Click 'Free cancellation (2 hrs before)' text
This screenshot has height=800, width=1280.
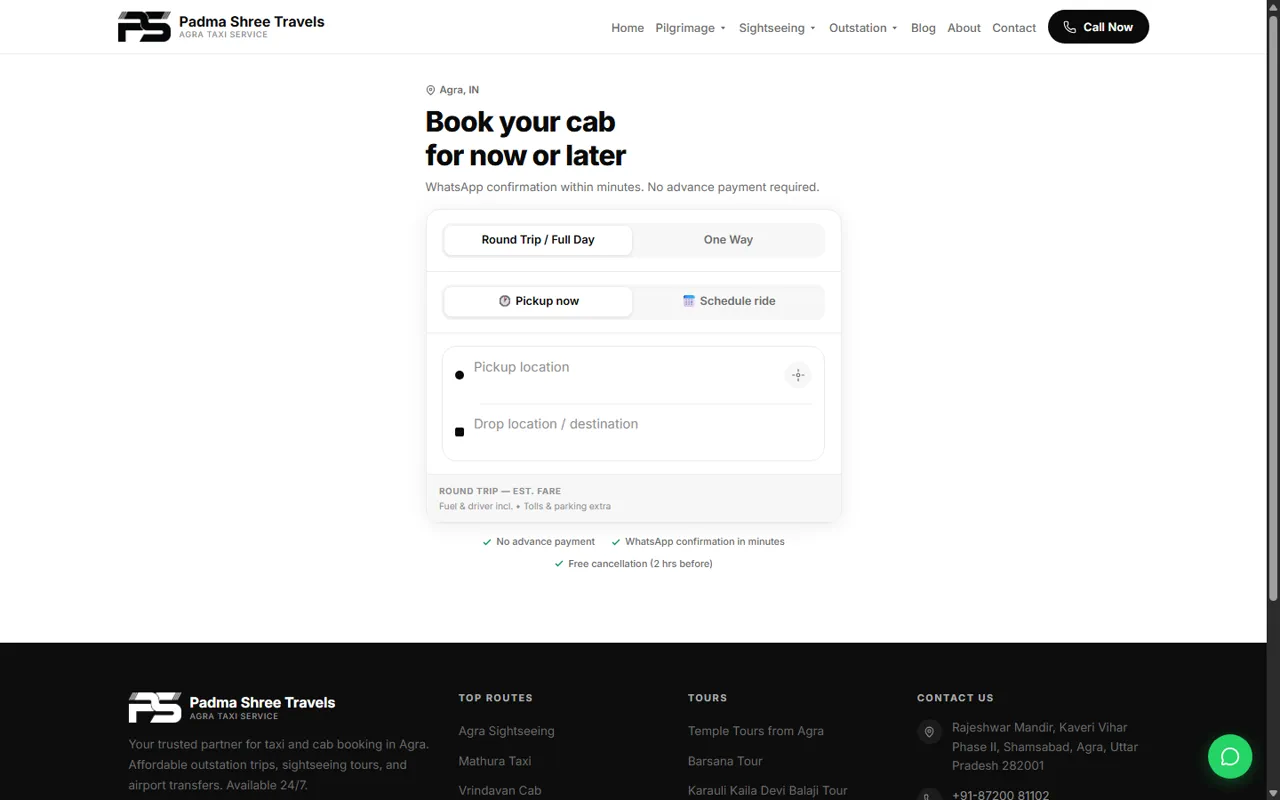640,564
